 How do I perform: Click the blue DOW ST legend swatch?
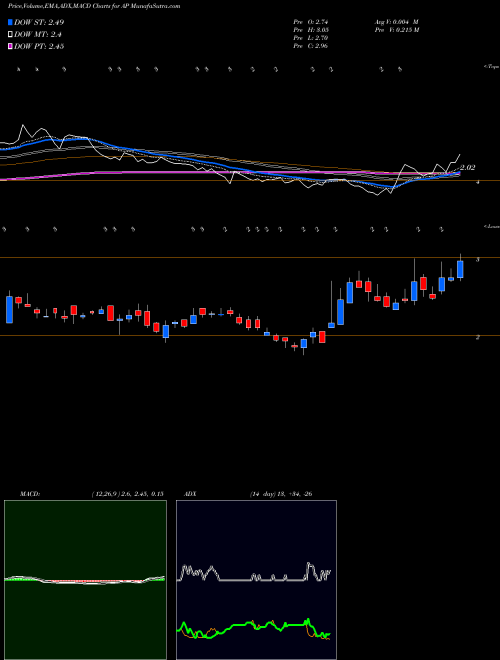pos(11,22)
